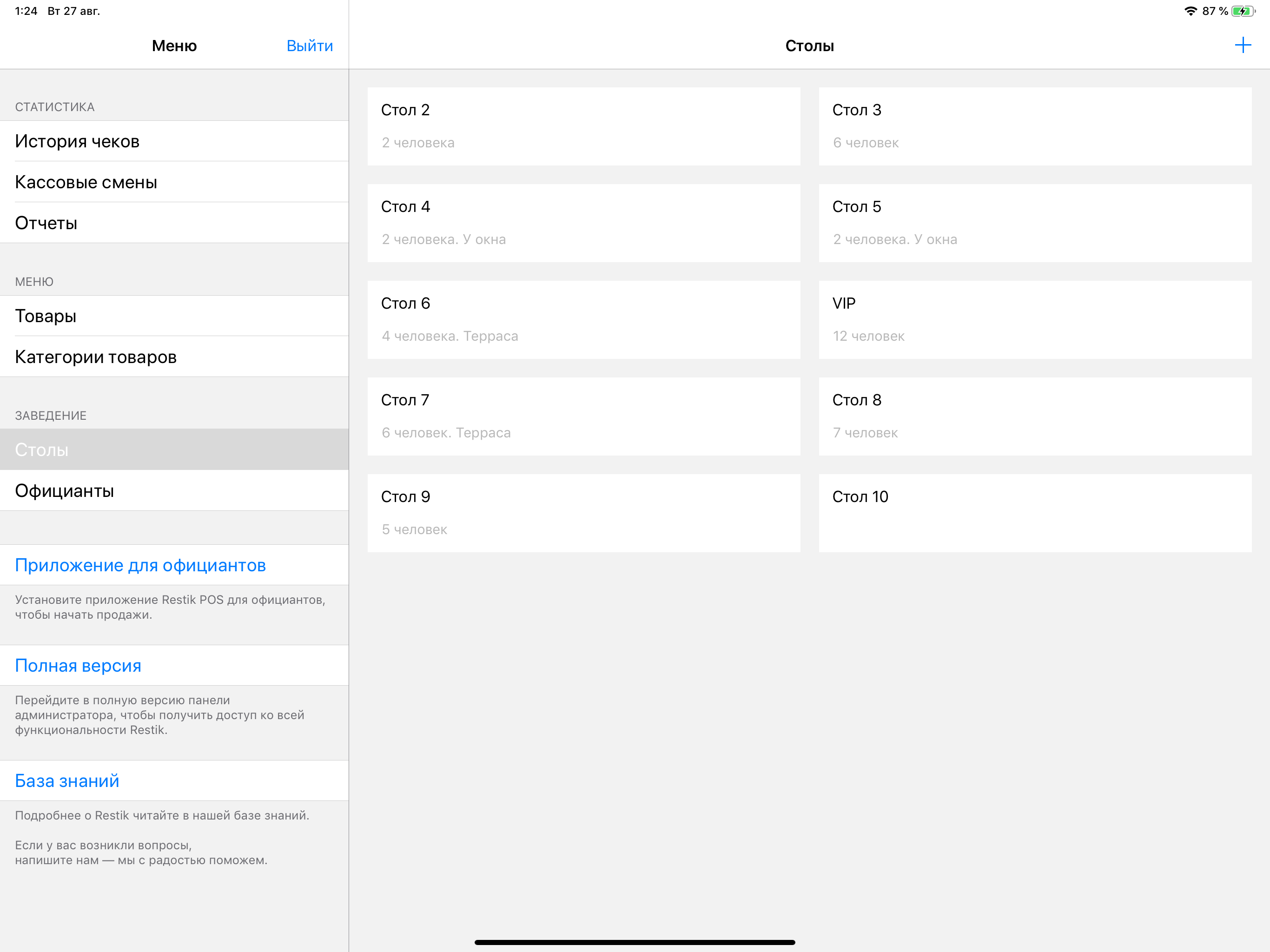Open Стол 5 by the window
Image resolution: width=1270 pixels, height=952 pixels.
(1035, 223)
